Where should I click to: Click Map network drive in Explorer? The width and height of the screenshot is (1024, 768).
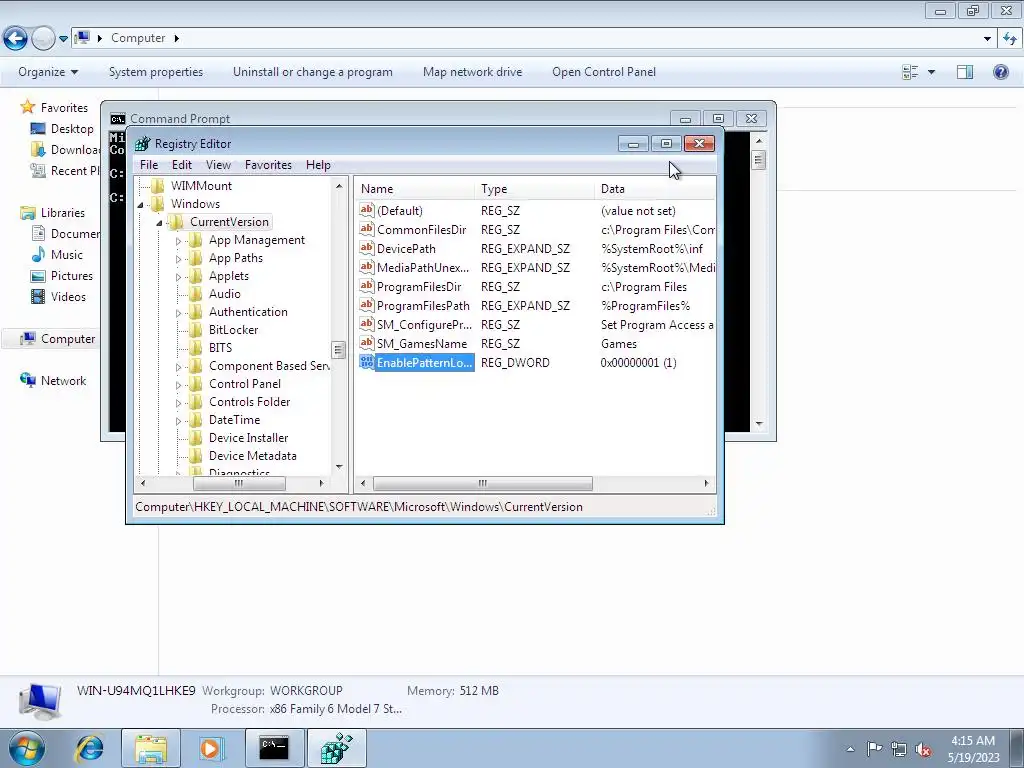(x=472, y=72)
